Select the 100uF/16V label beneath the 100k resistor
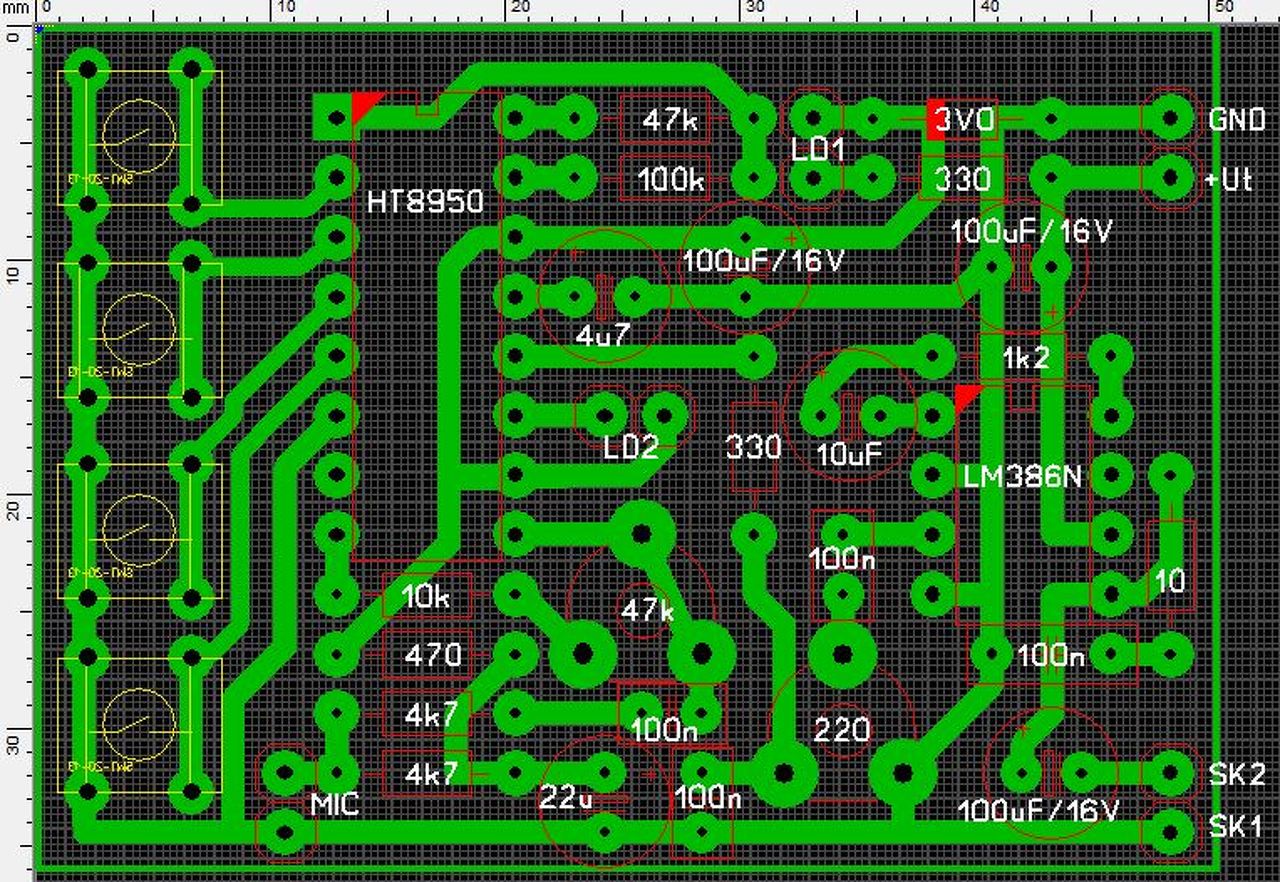Image resolution: width=1280 pixels, height=882 pixels. click(x=764, y=260)
